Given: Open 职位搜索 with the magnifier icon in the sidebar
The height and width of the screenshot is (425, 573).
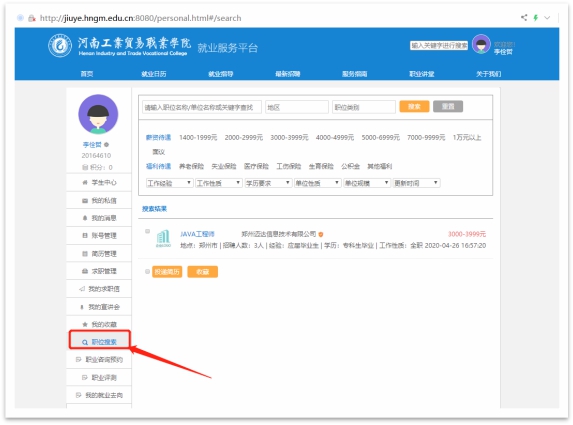Looking at the screenshot, I should [99, 342].
